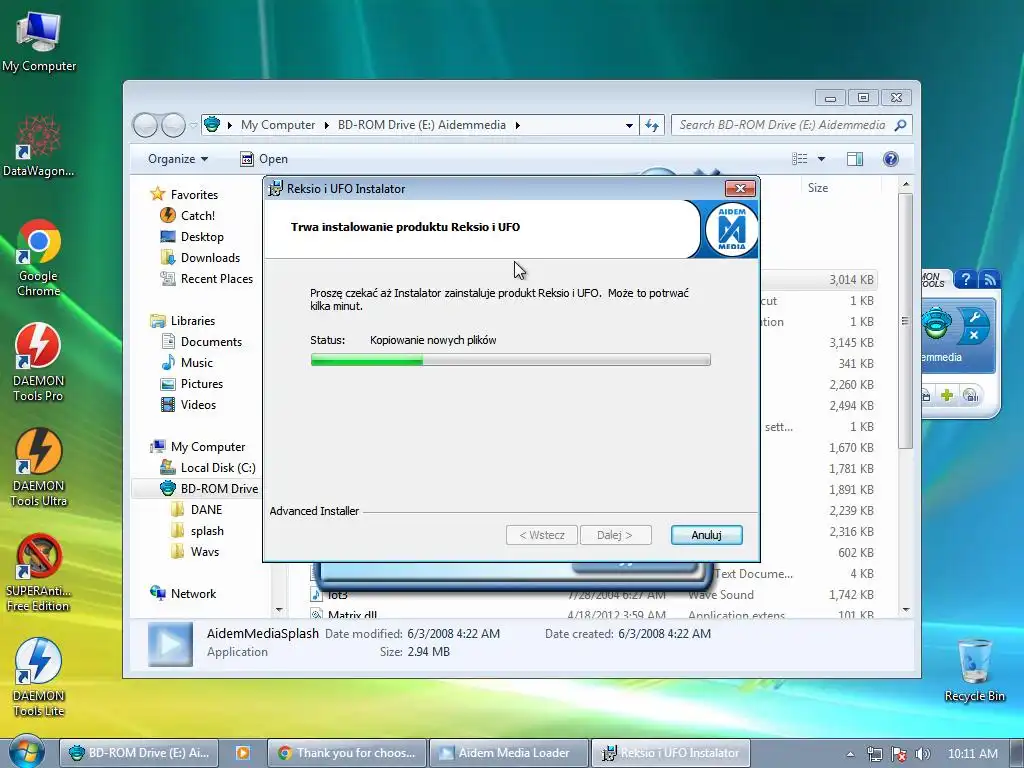This screenshot has height=768, width=1024.
Task: Launch Google Chrome from the desktop
Action: [x=39, y=259]
